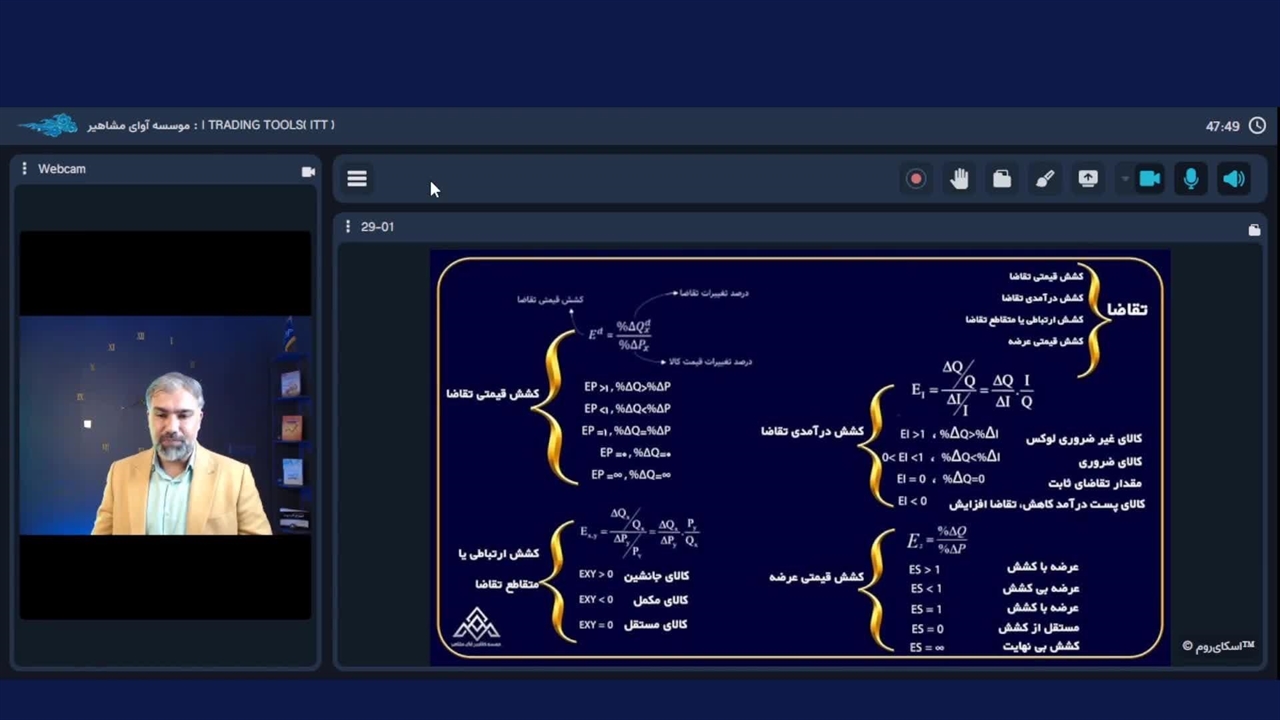The width and height of the screenshot is (1280, 720).
Task: Click the camera icon in Webcam panel header
Action: 308,171
